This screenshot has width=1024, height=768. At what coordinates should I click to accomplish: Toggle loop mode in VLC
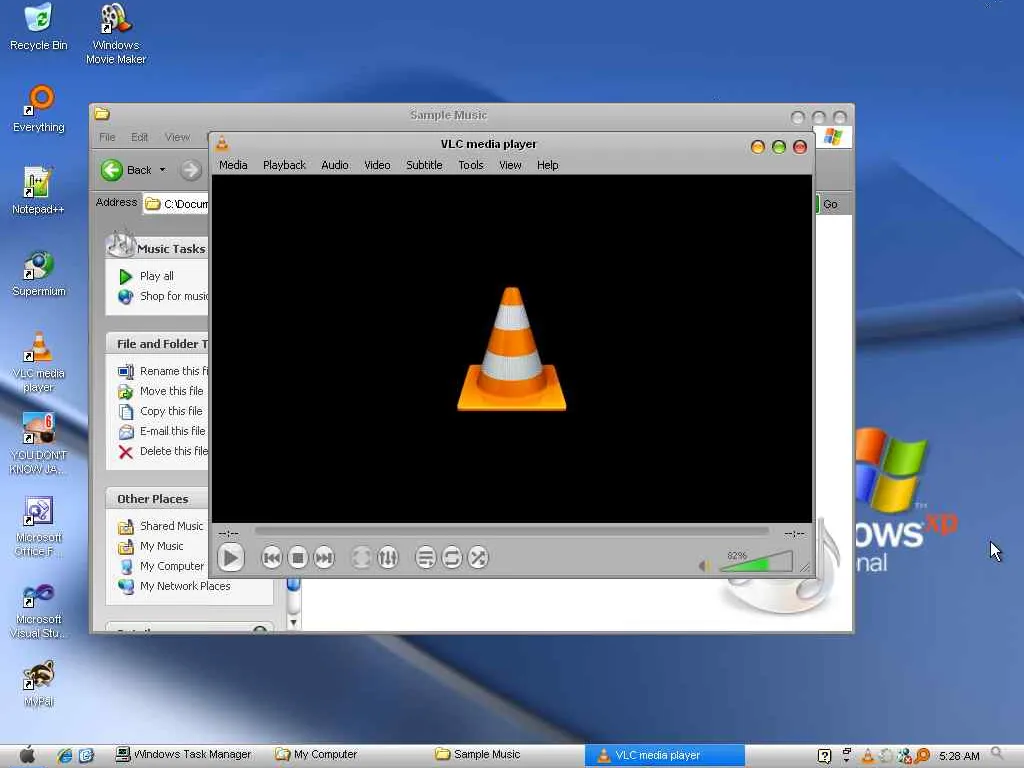click(x=451, y=558)
